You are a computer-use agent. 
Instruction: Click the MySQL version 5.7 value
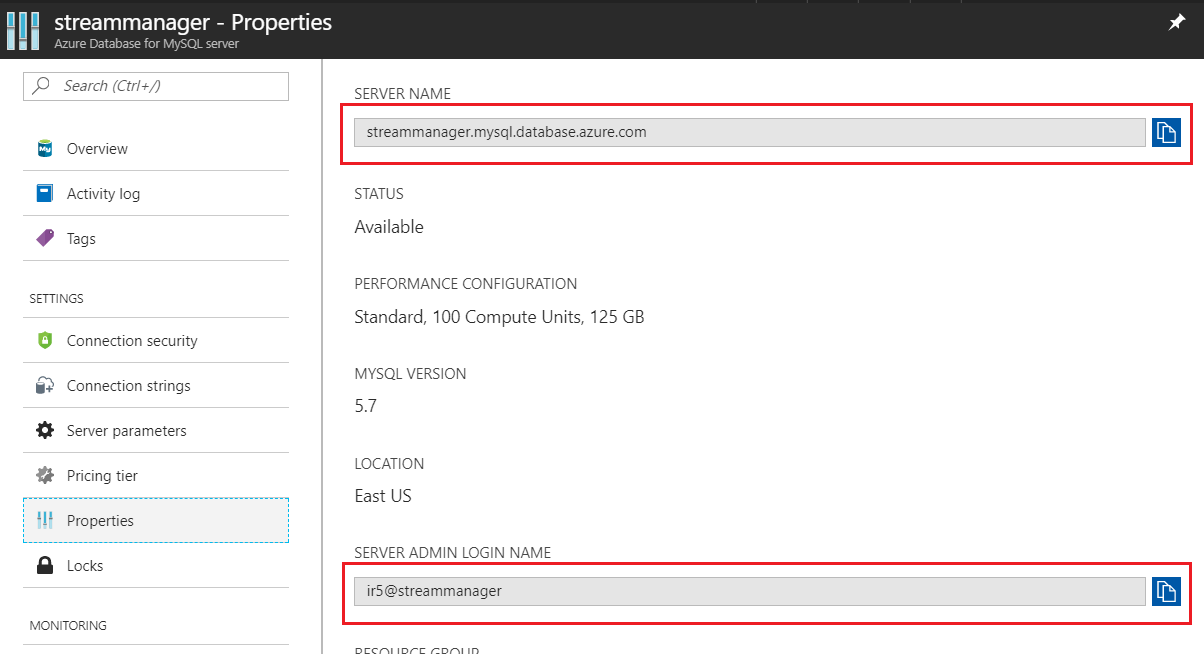[366, 406]
